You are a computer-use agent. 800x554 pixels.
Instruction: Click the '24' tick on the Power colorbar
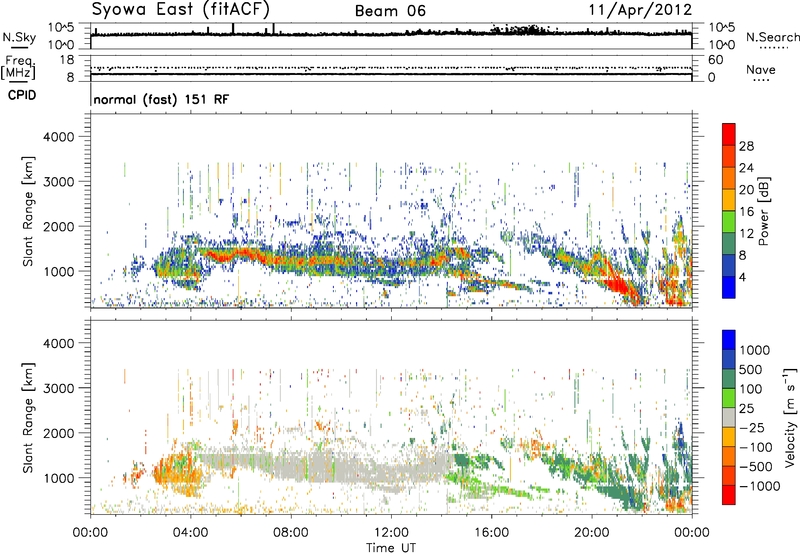746,168
